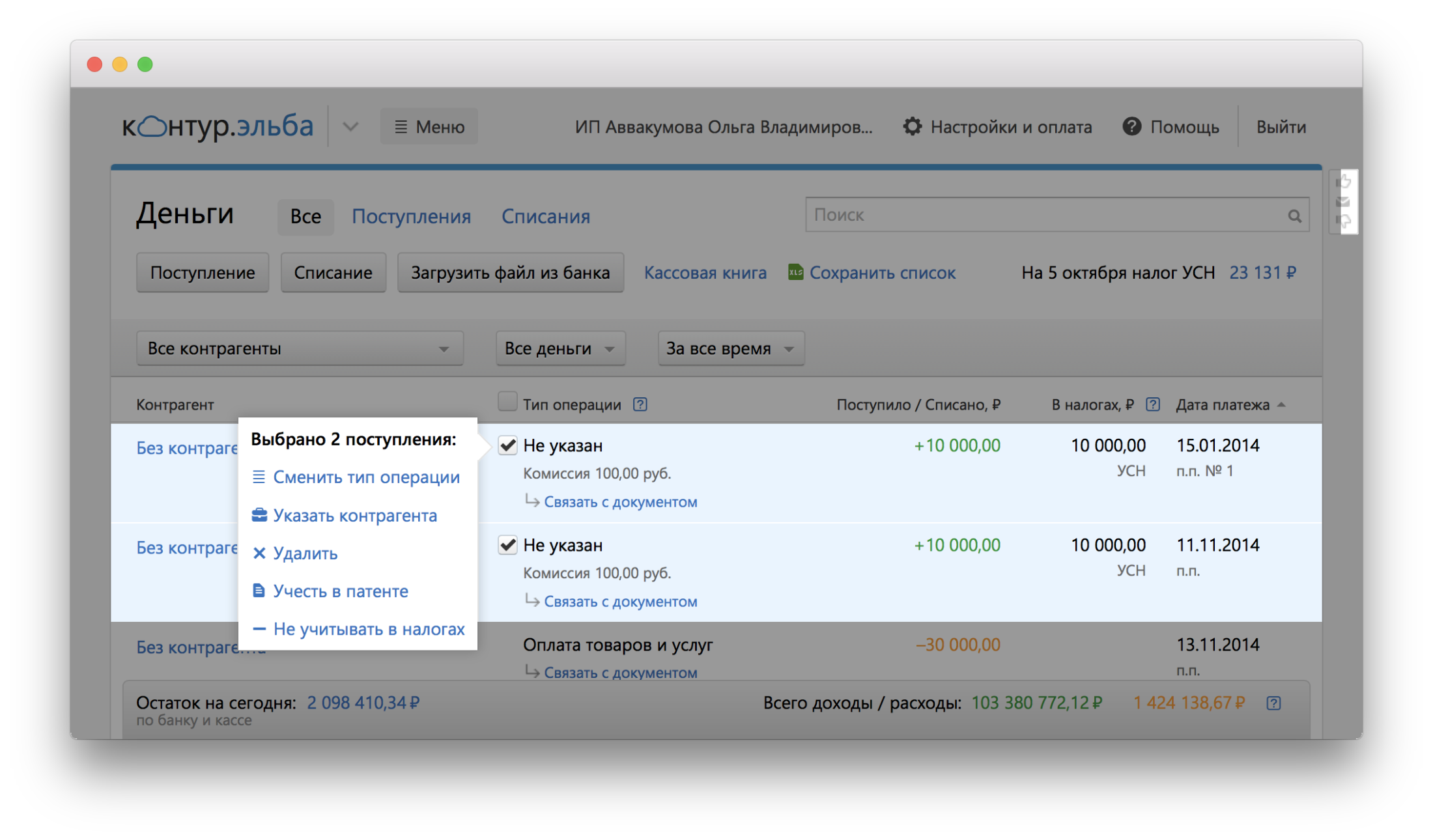Click the arrow icon in the 15.01.2014 row's Связать link
This screenshot has height=840, width=1433.
pos(532,501)
